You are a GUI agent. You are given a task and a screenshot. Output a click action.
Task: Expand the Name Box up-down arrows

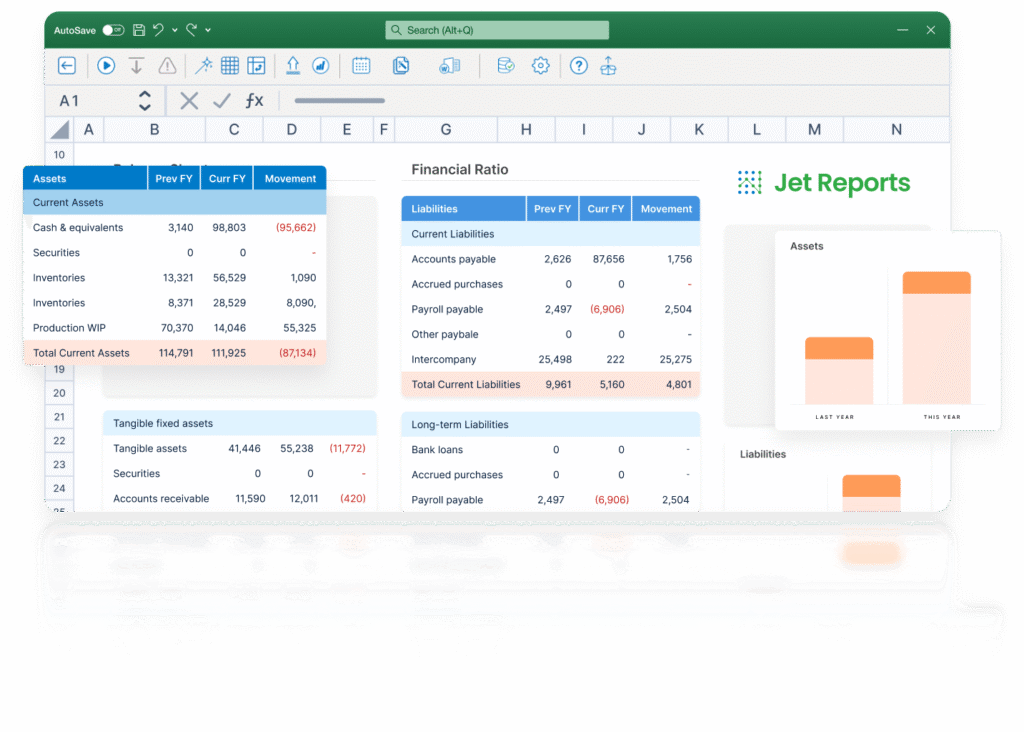pyautogui.click(x=145, y=100)
